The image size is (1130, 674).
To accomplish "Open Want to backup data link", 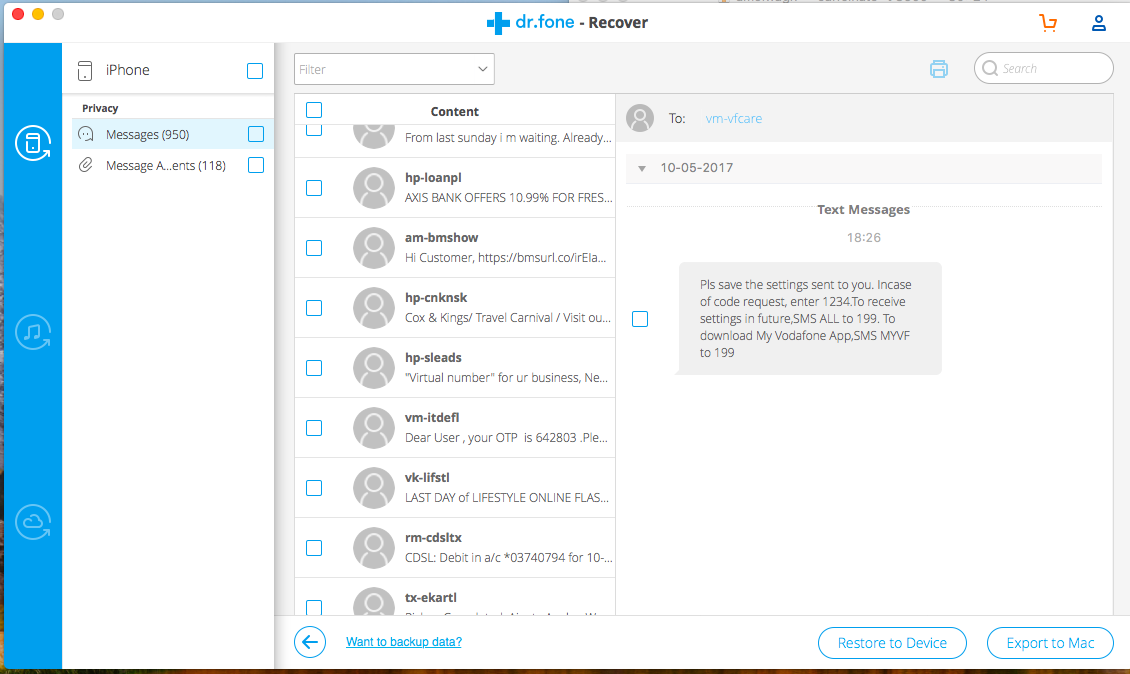I will tap(404, 642).
